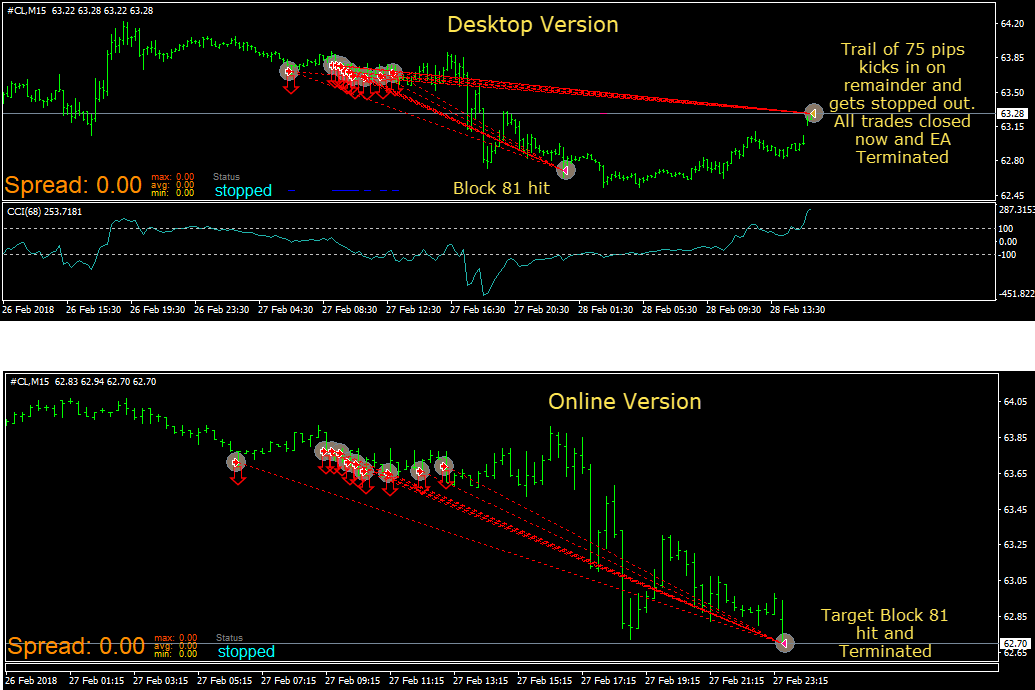Click 'Spread: 0.00' on the Online chart
1035x690 pixels.
point(76,646)
